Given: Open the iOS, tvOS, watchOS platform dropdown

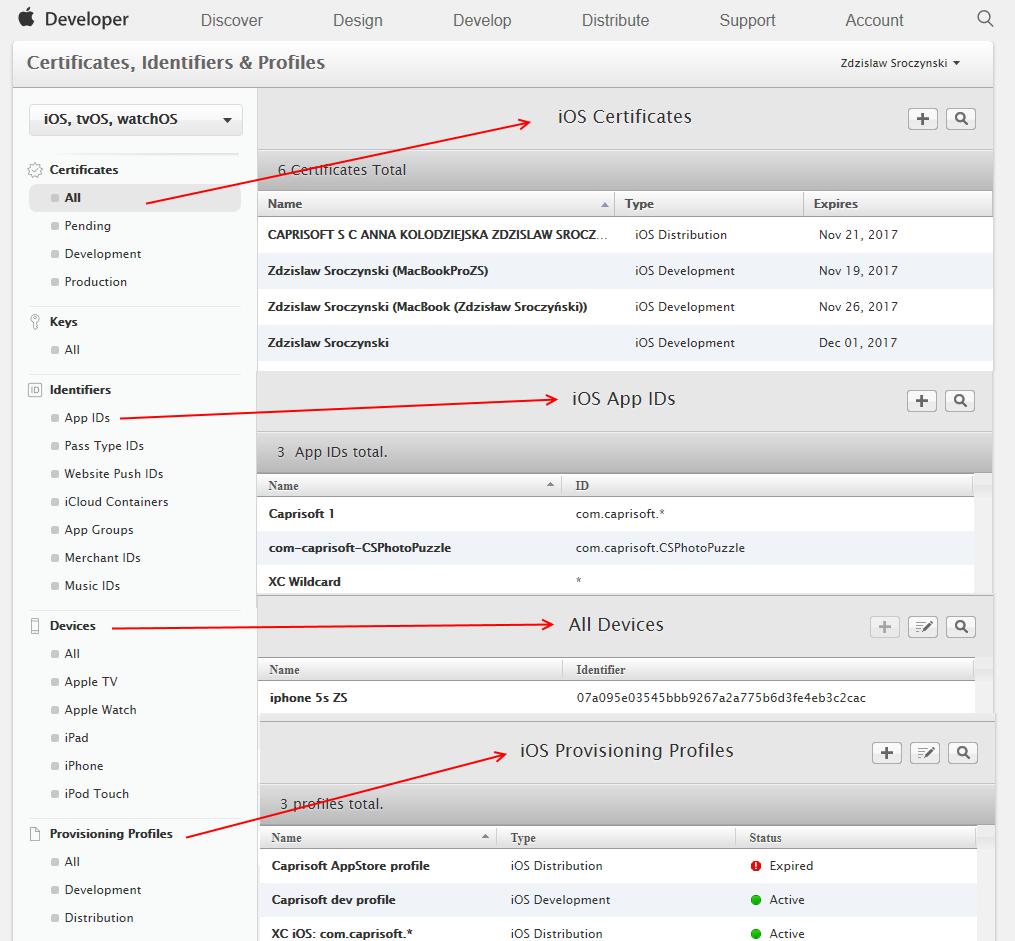Looking at the screenshot, I should click(136, 120).
